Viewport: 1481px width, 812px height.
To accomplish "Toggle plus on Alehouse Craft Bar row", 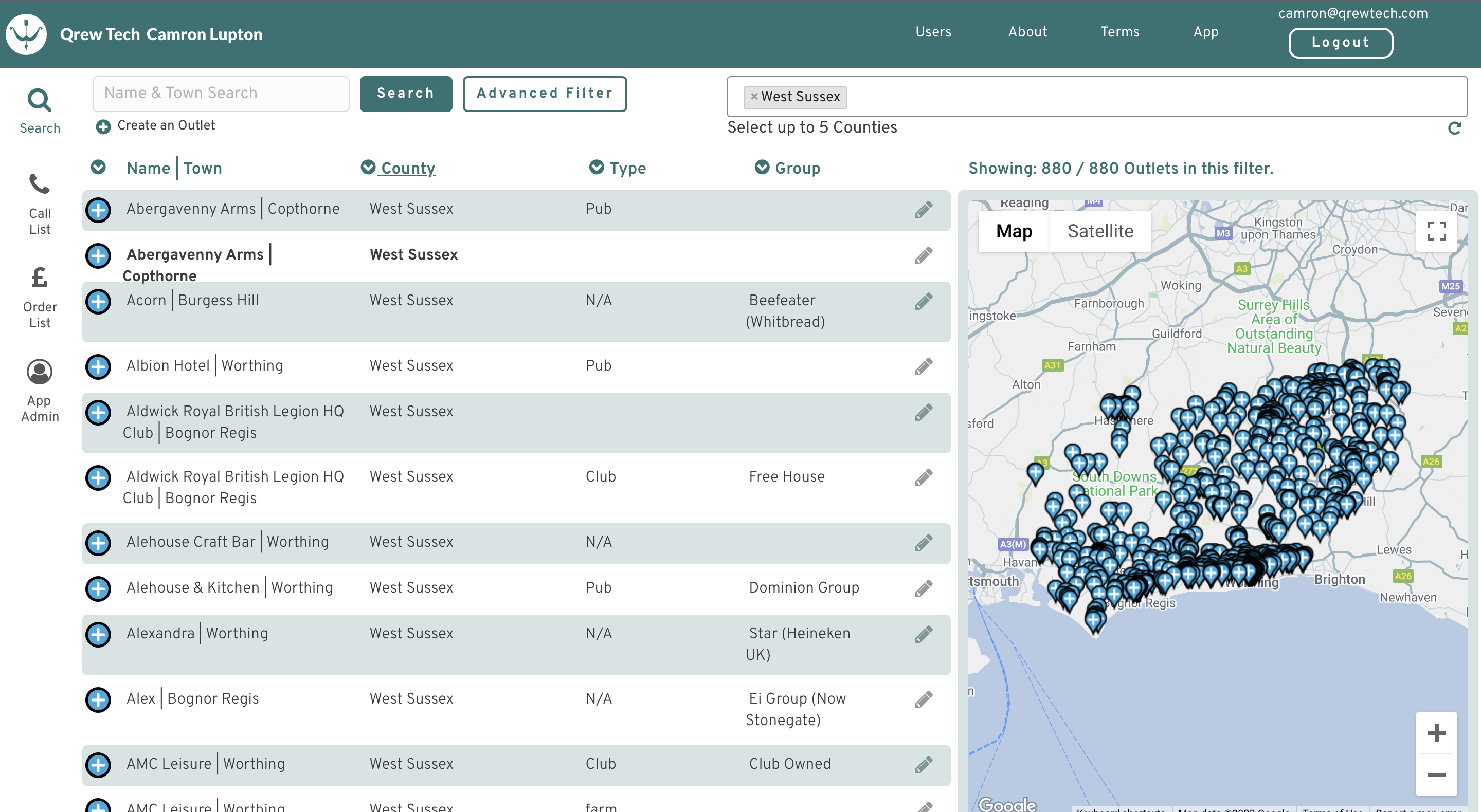I will tap(98, 543).
